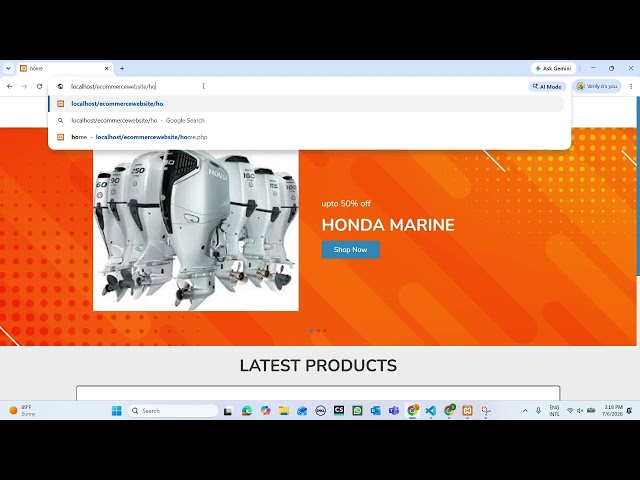
Task: Click the volume speaker tray icon
Action: [x=580, y=411]
